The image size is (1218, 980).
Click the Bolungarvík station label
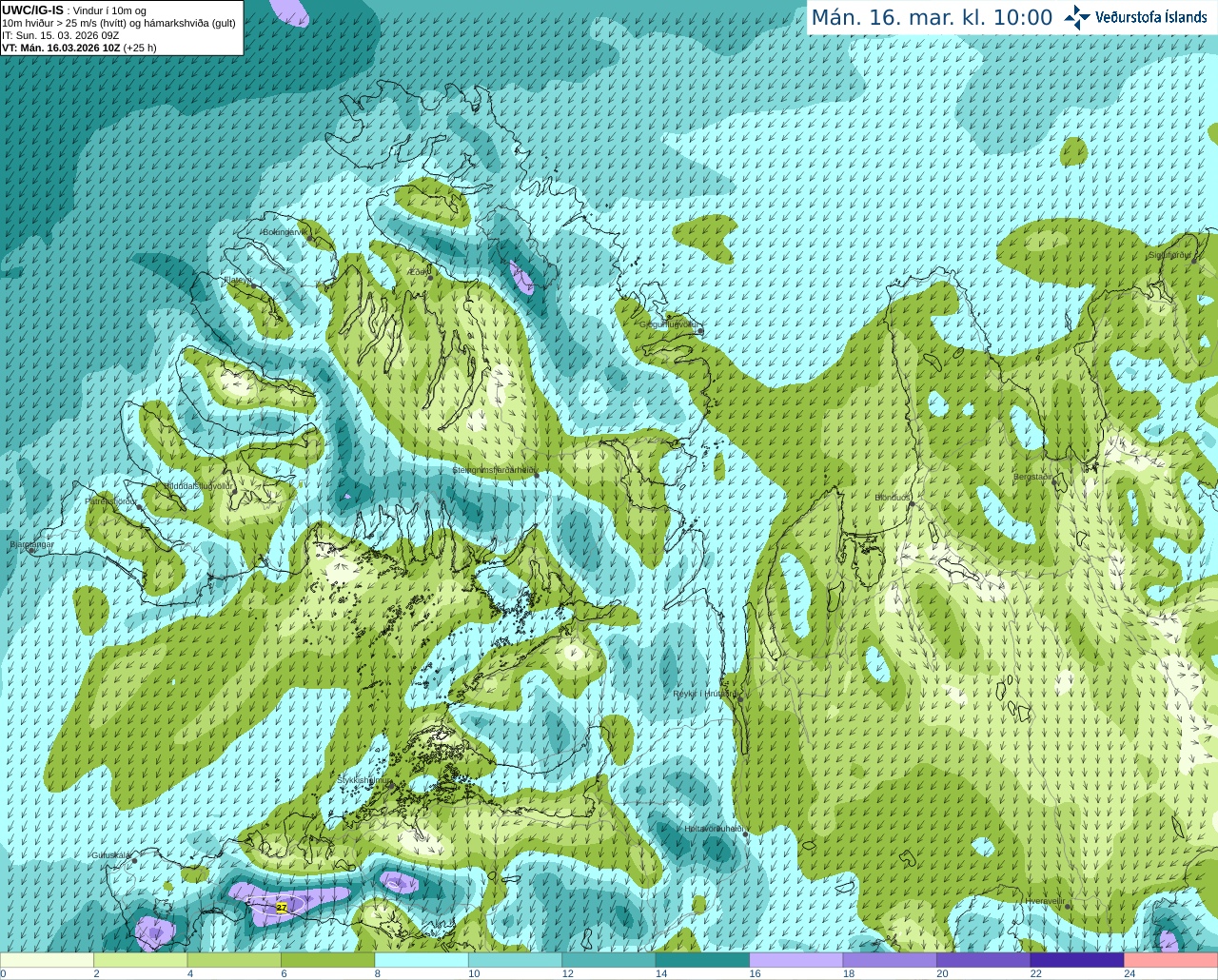pos(285,232)
